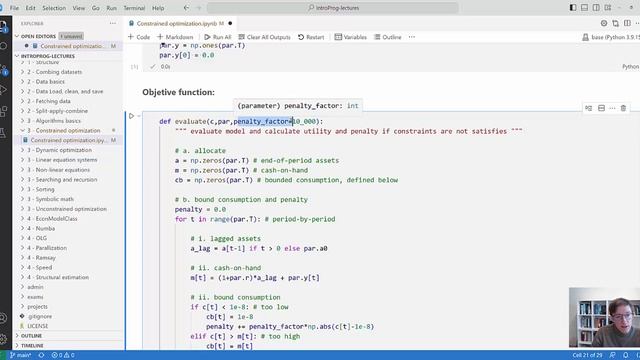Toggle the bottom panel layout icon
640x360 pixels.
point(584,8)
